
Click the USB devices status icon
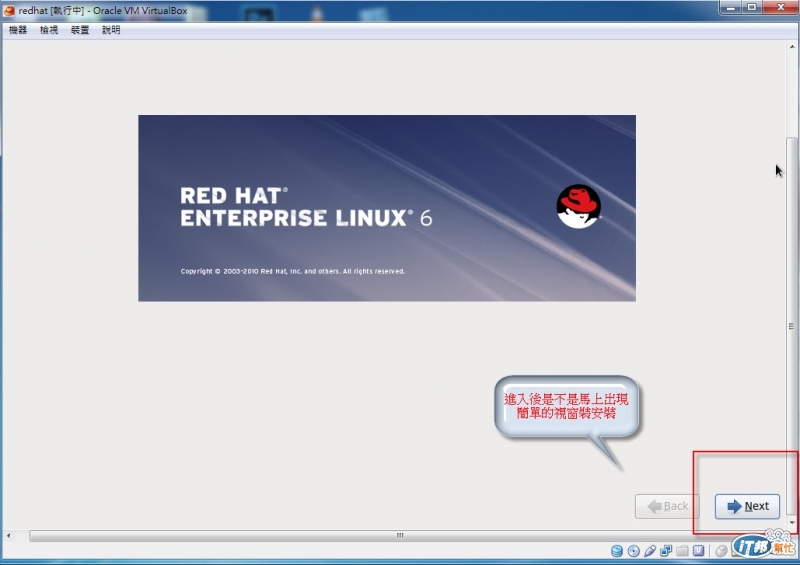pos(650,551)
